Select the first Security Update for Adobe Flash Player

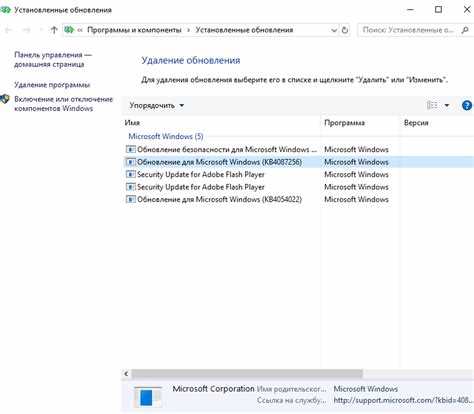201,174
